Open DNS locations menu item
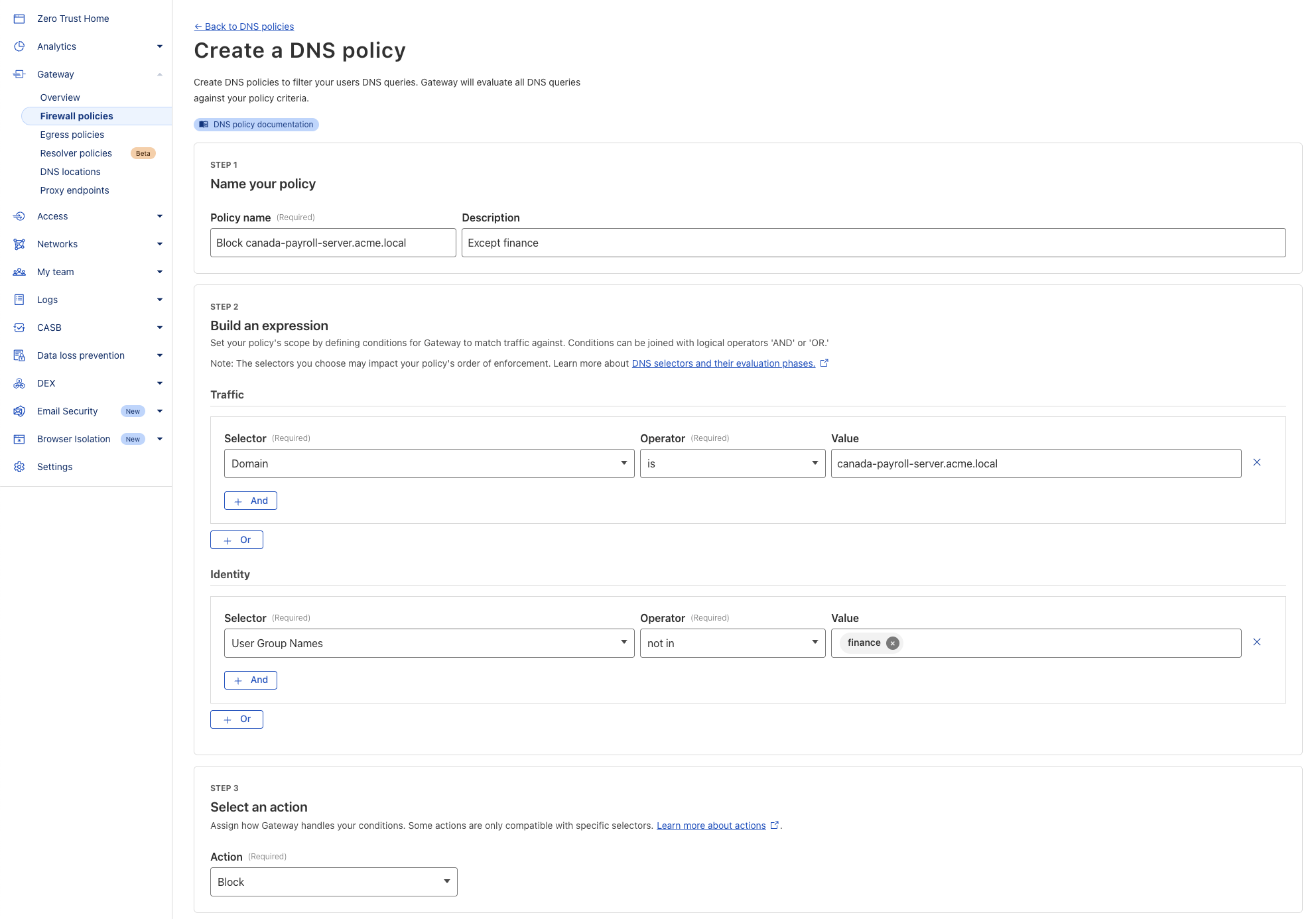Image resolution: width=1316 pixels, height=919 pixels. point(70,172)
